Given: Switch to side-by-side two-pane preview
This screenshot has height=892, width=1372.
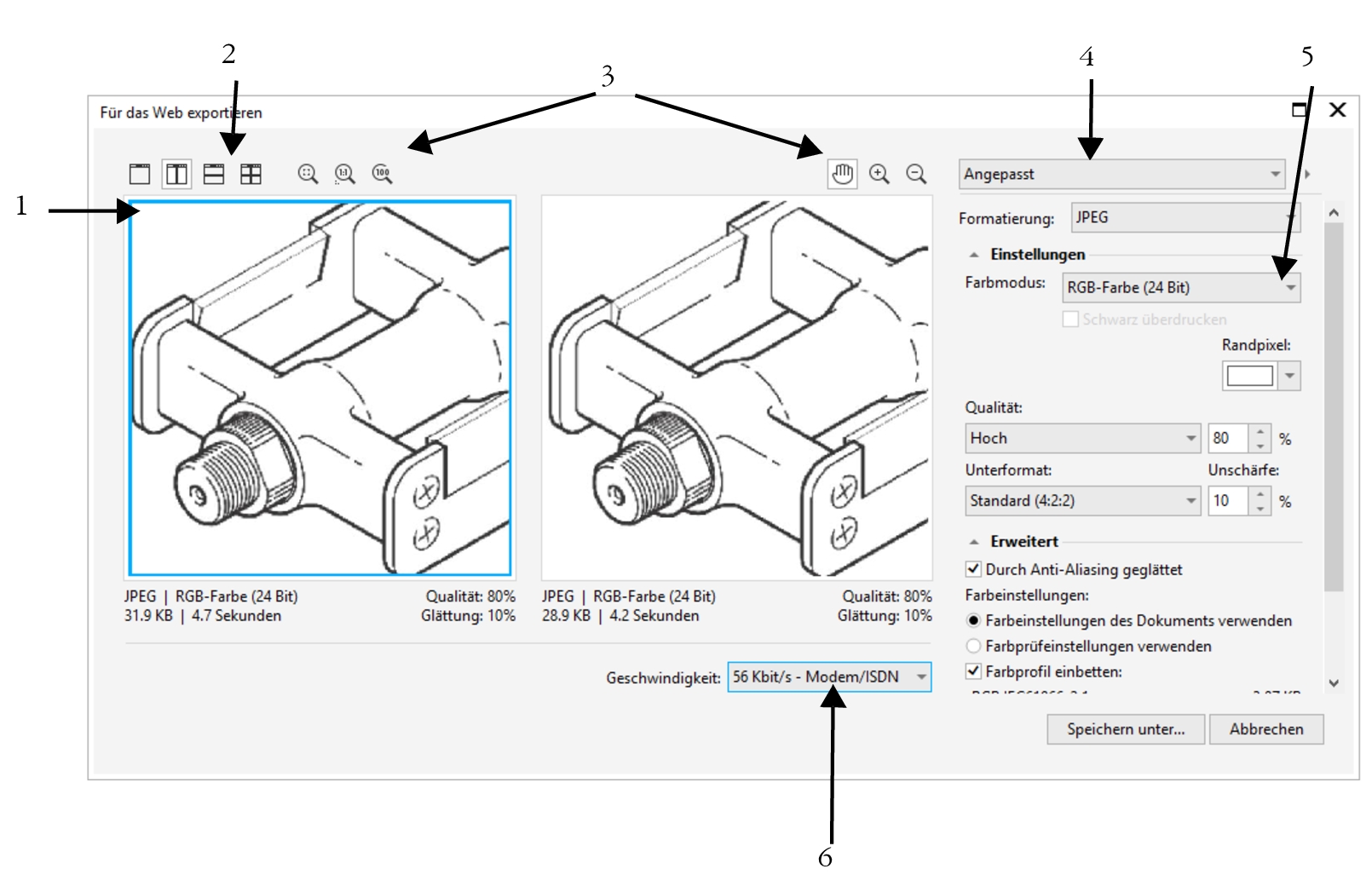Looking at the screenshot, I should coord(176,174).
